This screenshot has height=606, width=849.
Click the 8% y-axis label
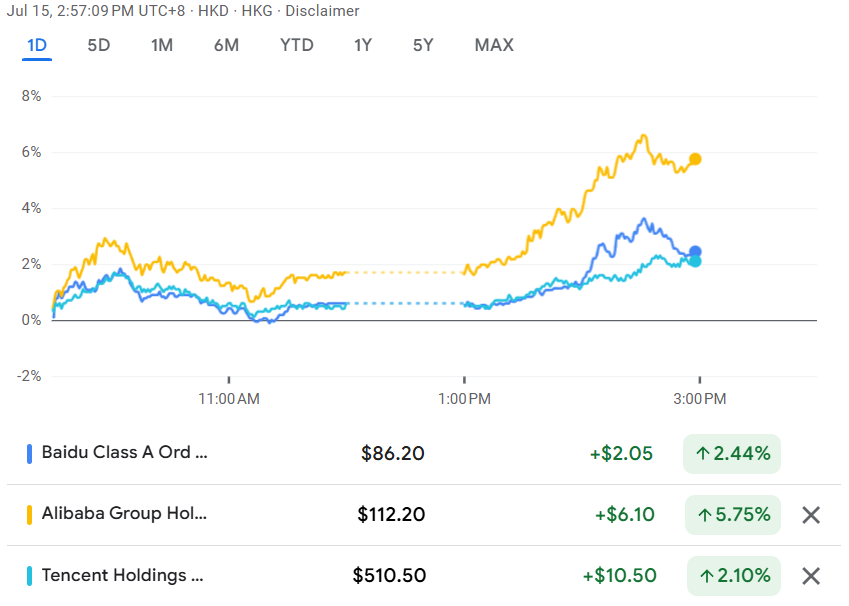pyautogui.click(x=31, y=96)
